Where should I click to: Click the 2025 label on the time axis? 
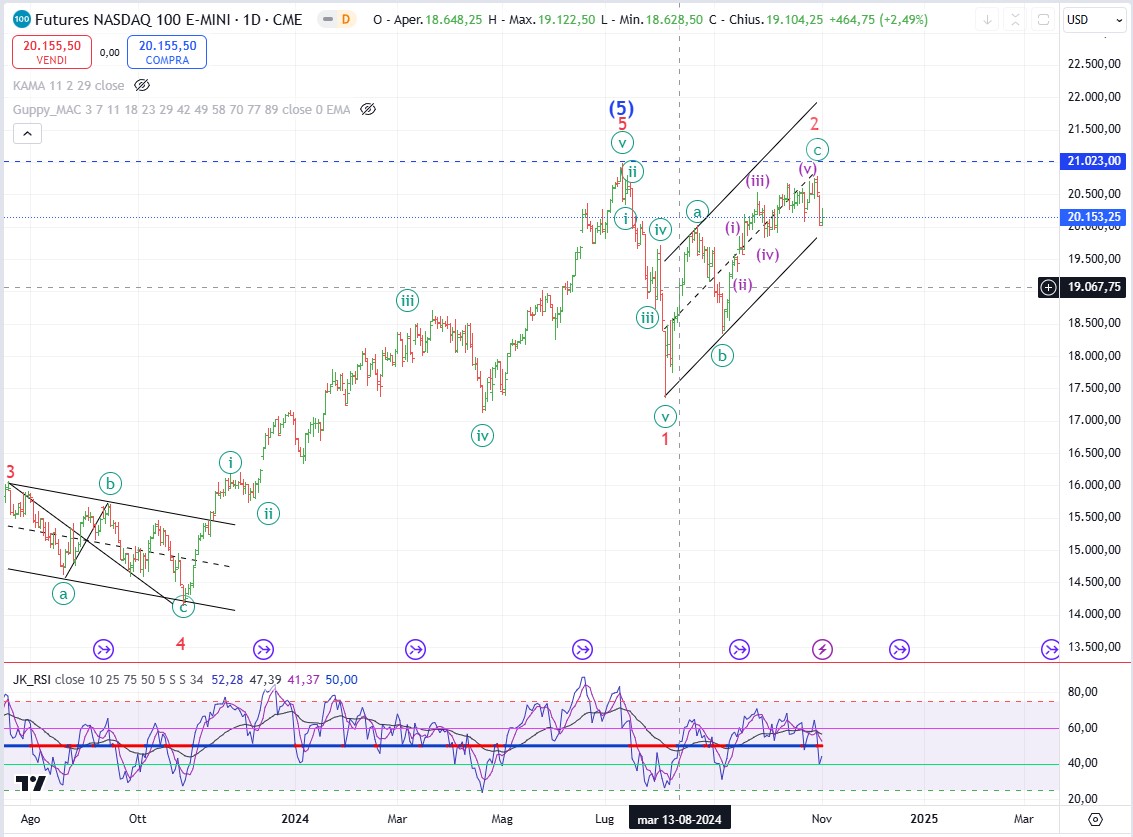(924, 819)
